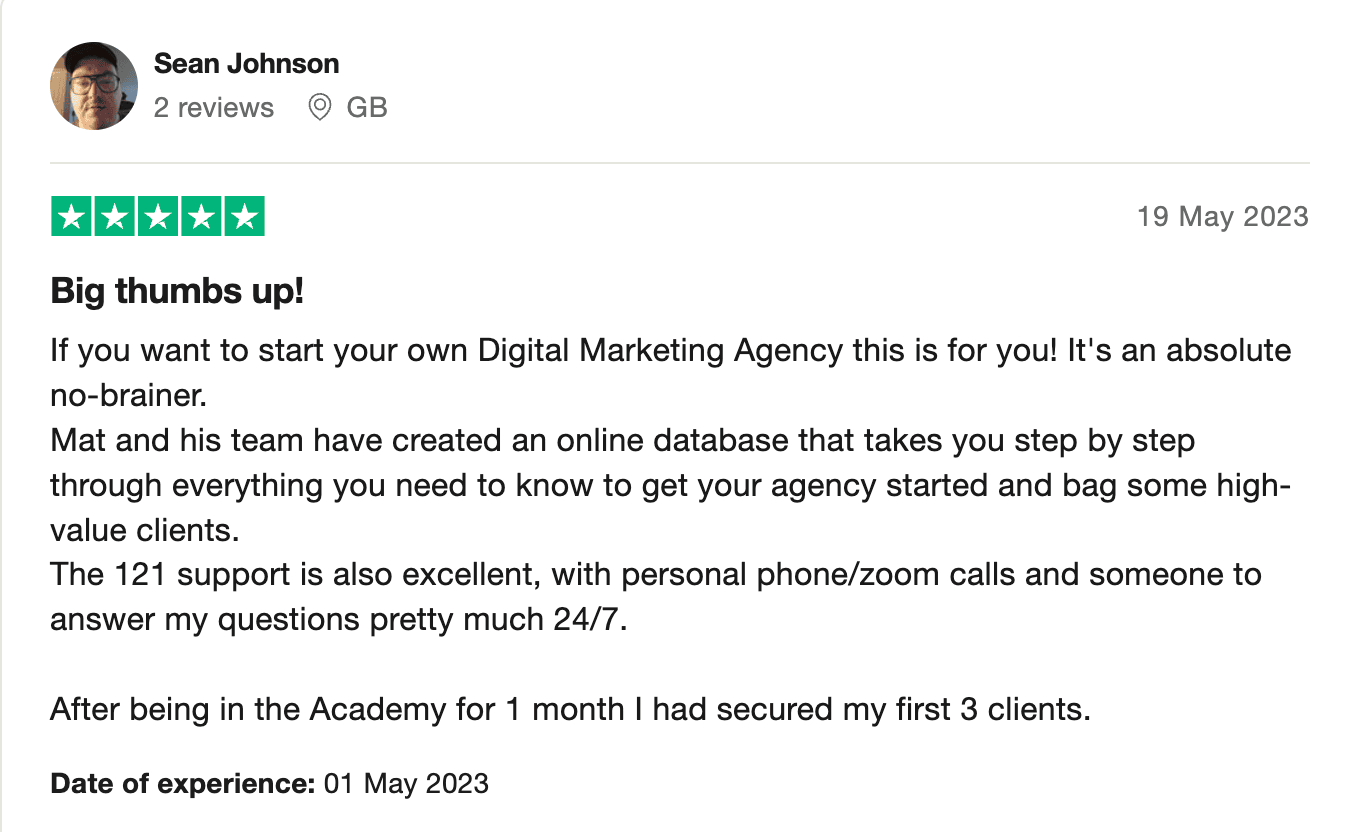Click the "Mat and his team" paragraph line
This screenshot has width=1352, height=832.
tap(622, 441)
